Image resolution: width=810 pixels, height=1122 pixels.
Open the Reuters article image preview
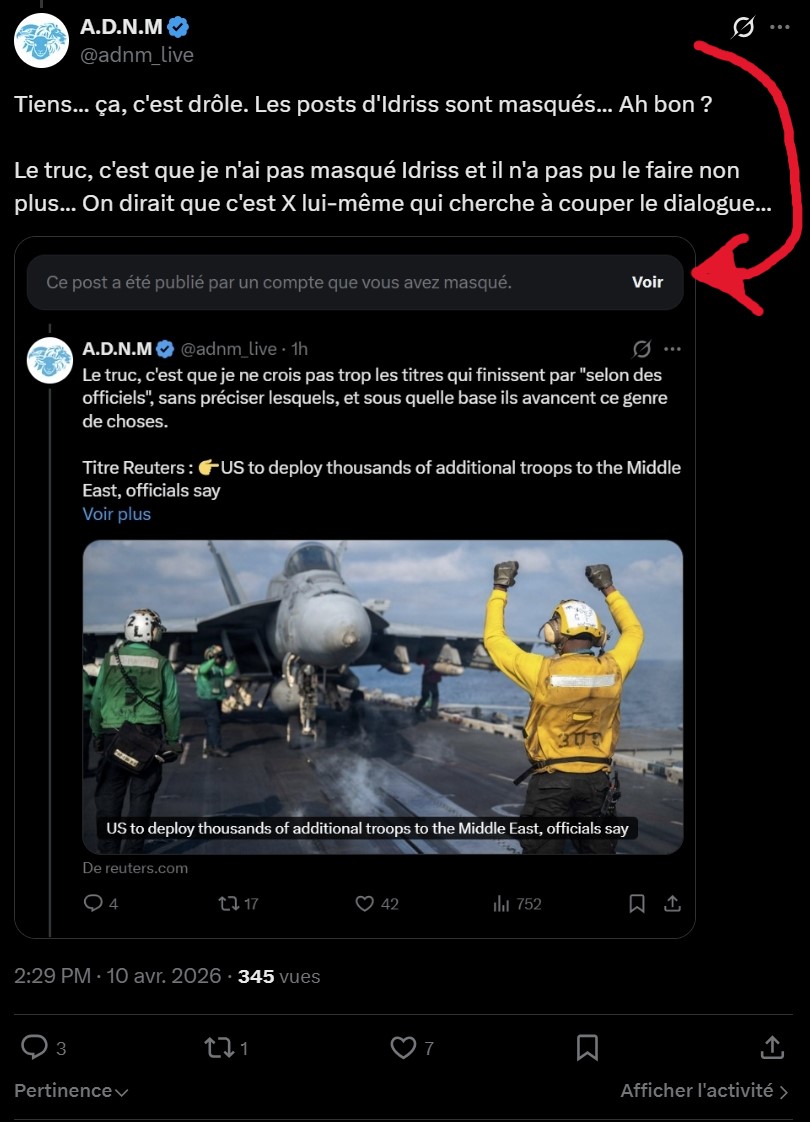coord(382,696)
